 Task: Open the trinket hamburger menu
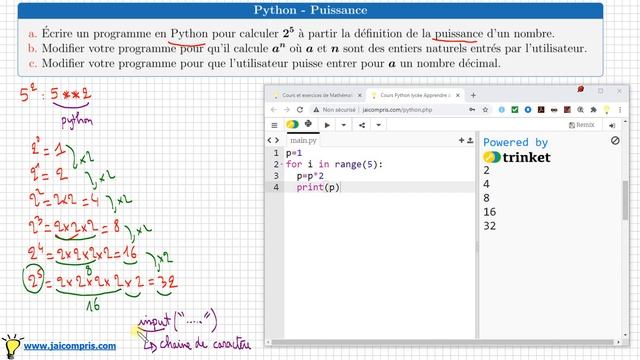[274, 125]
